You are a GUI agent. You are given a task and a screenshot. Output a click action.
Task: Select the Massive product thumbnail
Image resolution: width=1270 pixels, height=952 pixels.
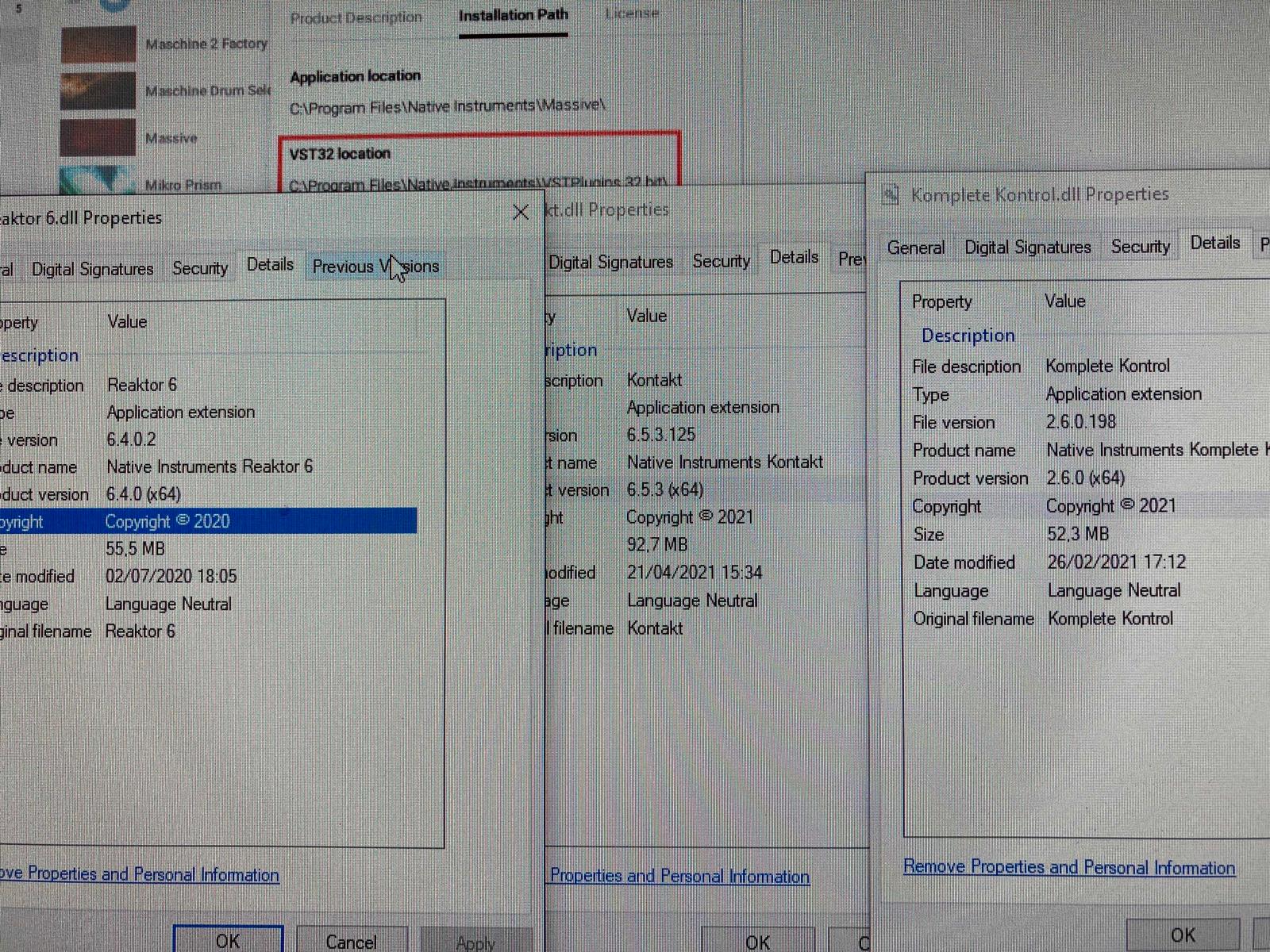point(98,137)
